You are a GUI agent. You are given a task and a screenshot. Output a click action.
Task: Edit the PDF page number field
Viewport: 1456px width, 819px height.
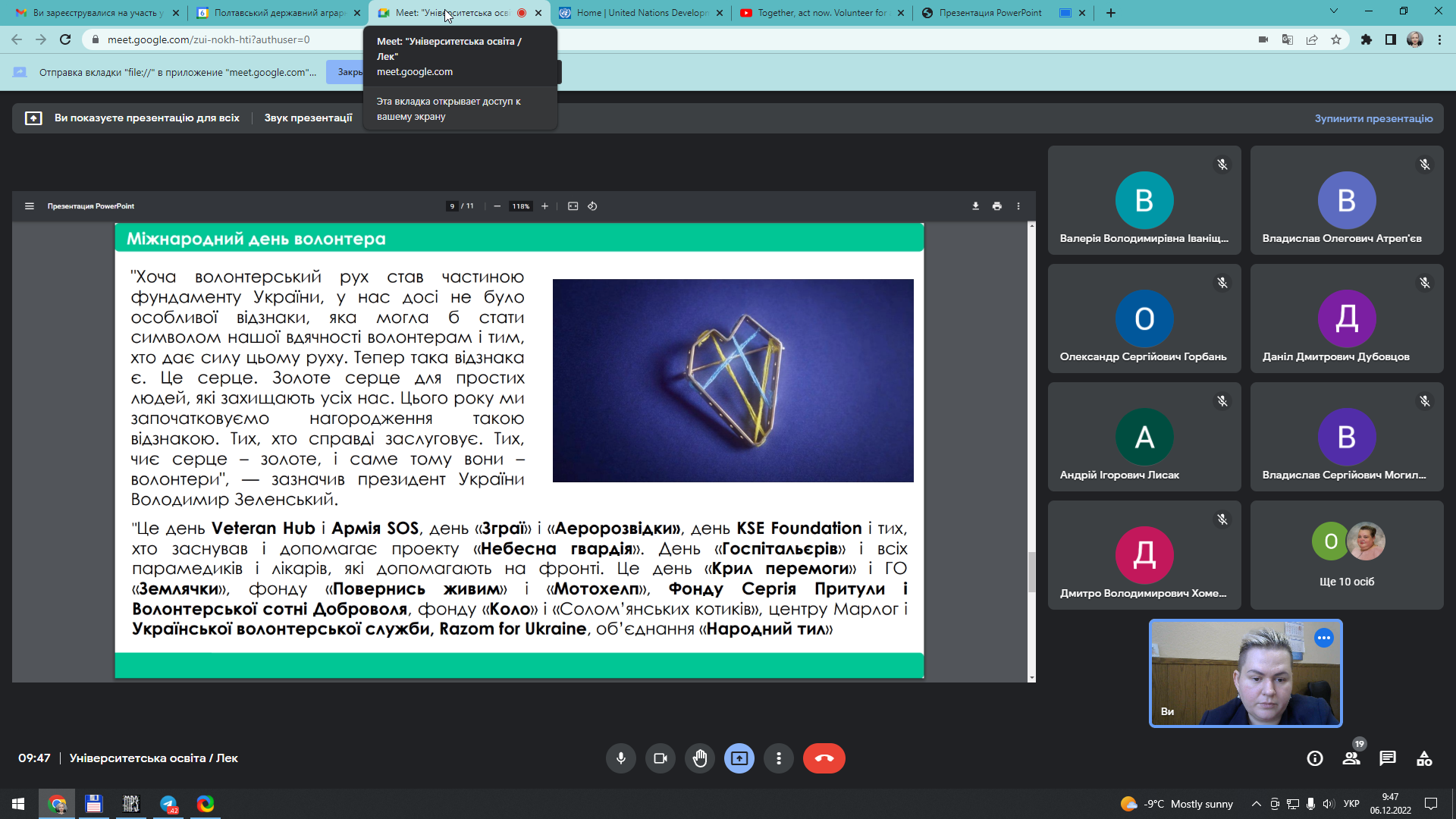click(452, 206)
